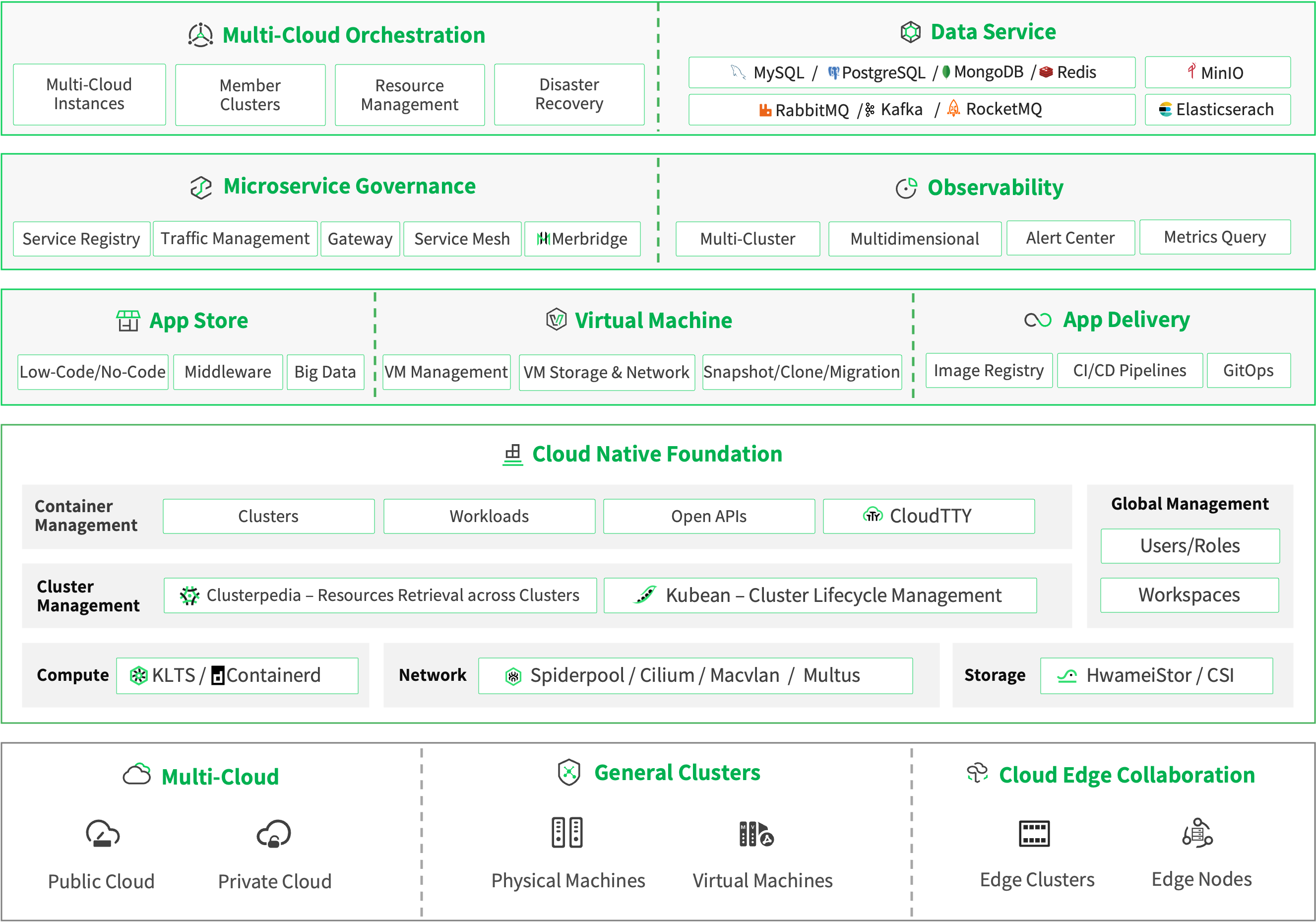Open the Users/Roles box

click(x=1191, y=546)
